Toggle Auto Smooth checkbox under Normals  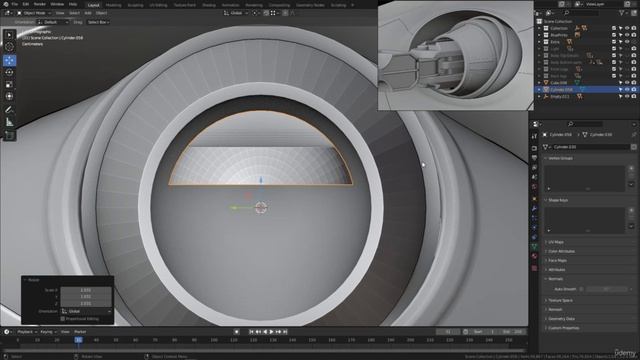pos(581,289)
